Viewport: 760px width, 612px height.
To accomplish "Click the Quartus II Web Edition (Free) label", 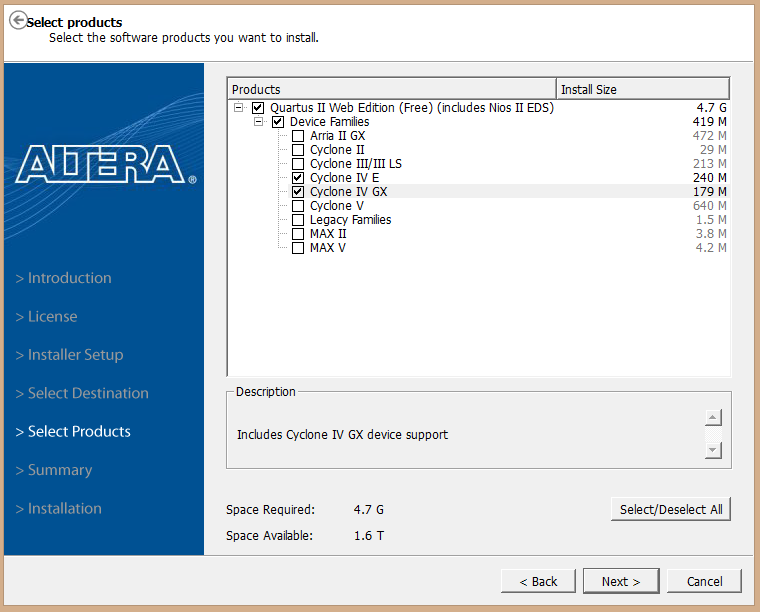I will [x=412, y=108].
